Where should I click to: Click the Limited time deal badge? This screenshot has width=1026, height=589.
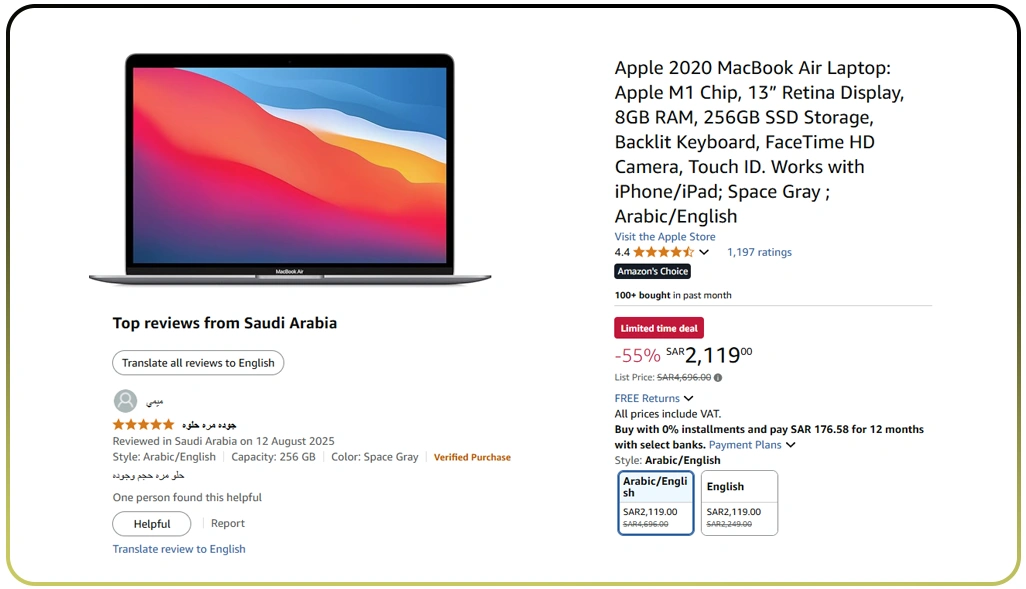[x=658, y=328]
